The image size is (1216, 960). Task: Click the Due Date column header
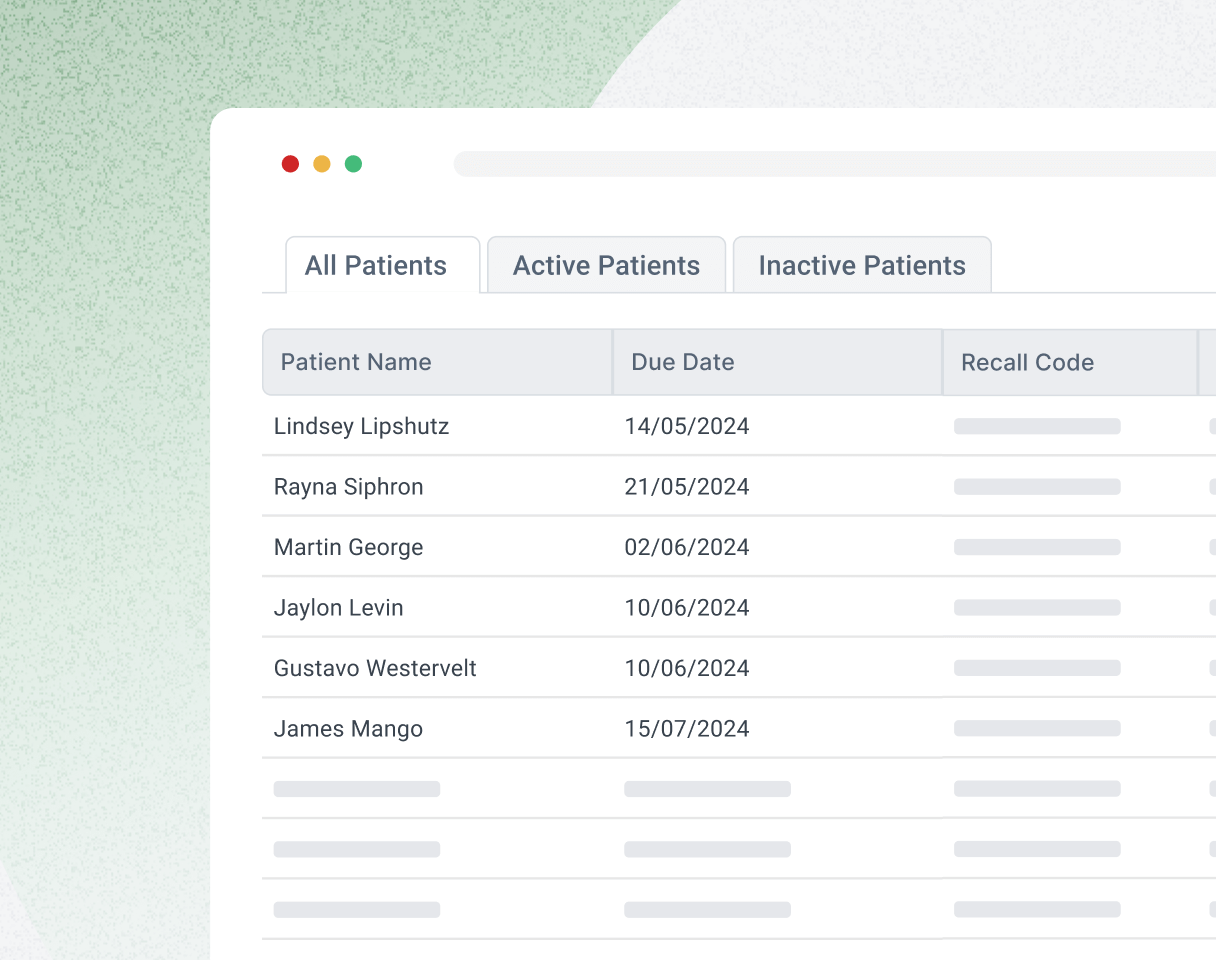point(683,362)
